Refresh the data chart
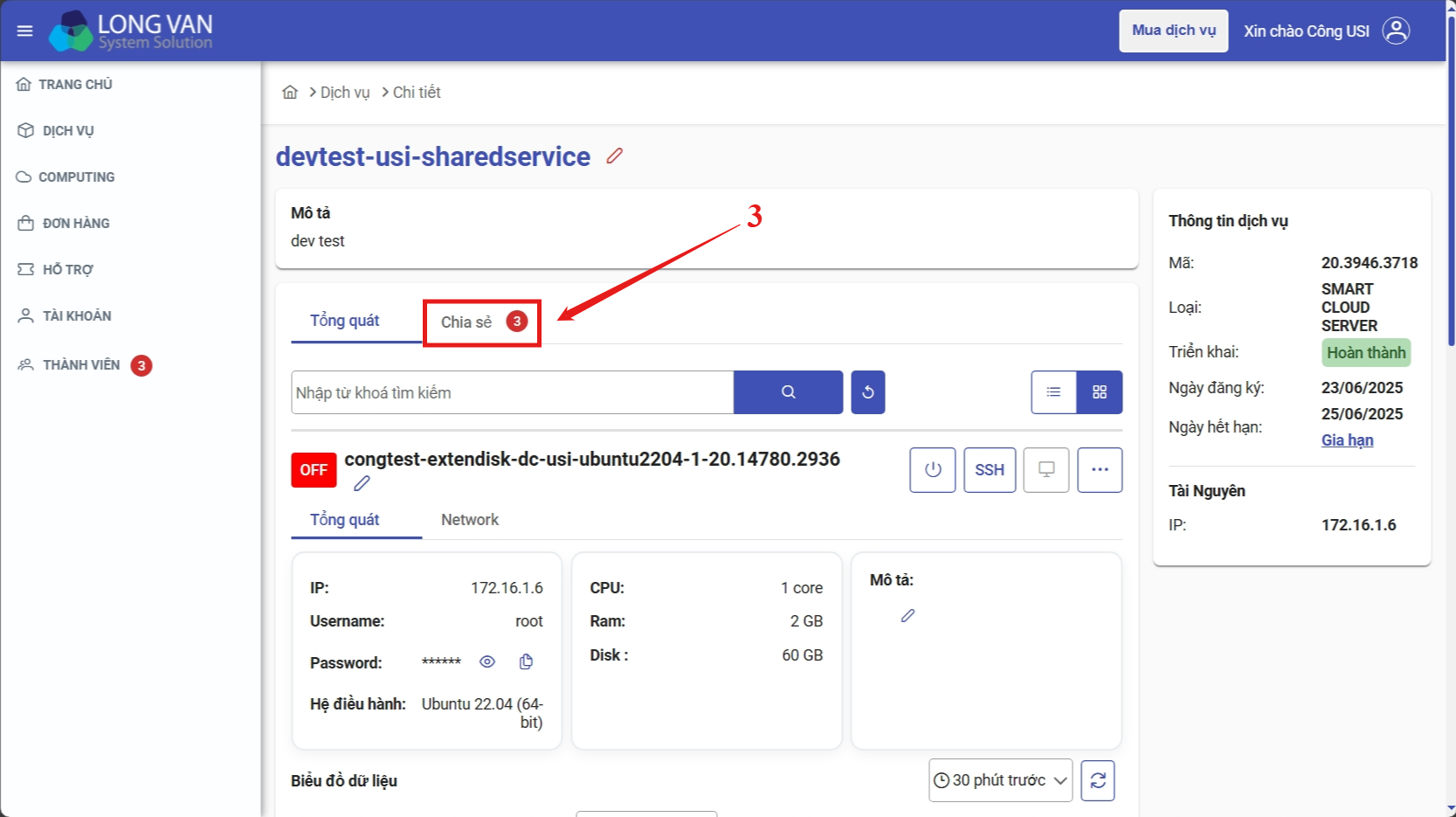This screenshot has width=1456, height=817. pos(1098,780)
